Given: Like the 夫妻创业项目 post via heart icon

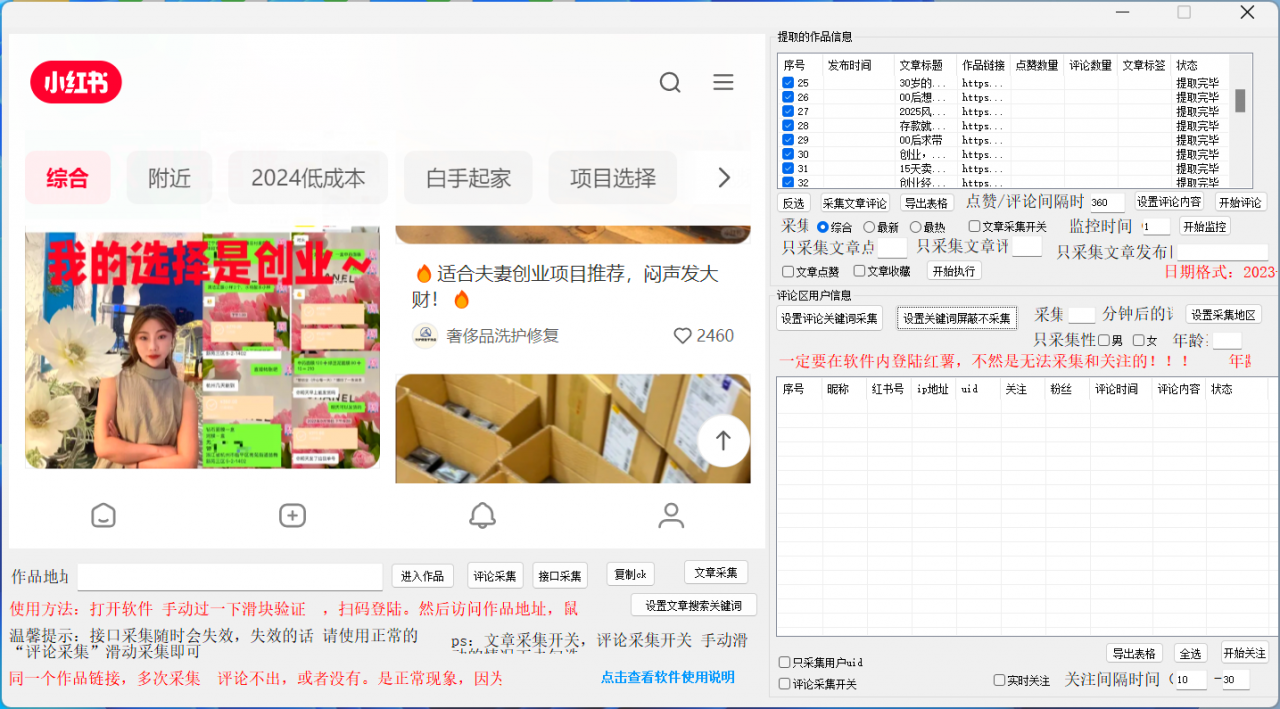Looking at the screenshot, I should coord(683,336).
